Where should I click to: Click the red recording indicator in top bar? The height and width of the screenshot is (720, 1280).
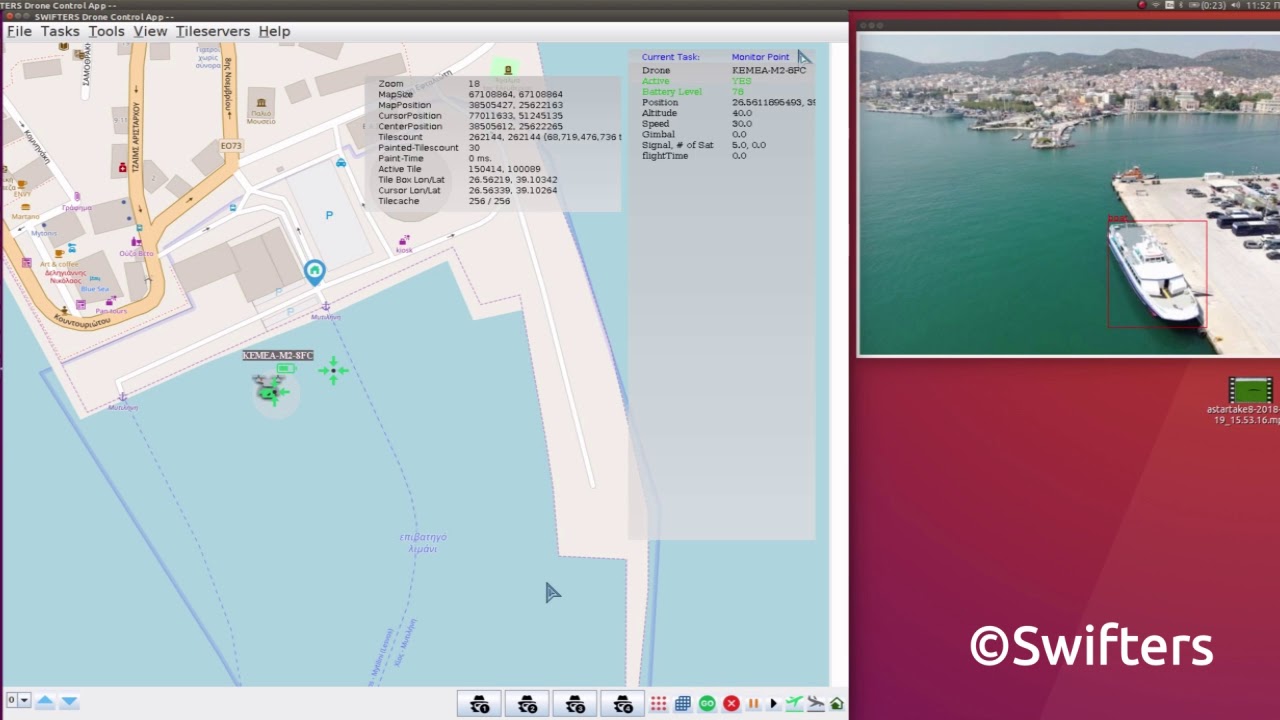coord(1141,5)
